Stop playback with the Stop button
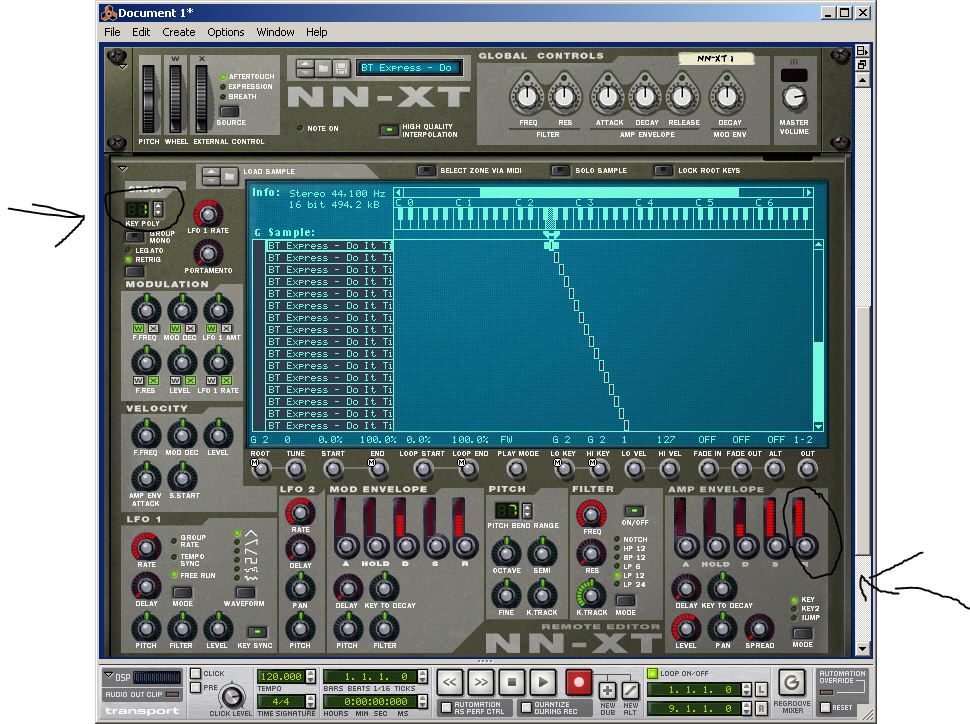This screenshot has width=970, height=724. coord(512,682)
